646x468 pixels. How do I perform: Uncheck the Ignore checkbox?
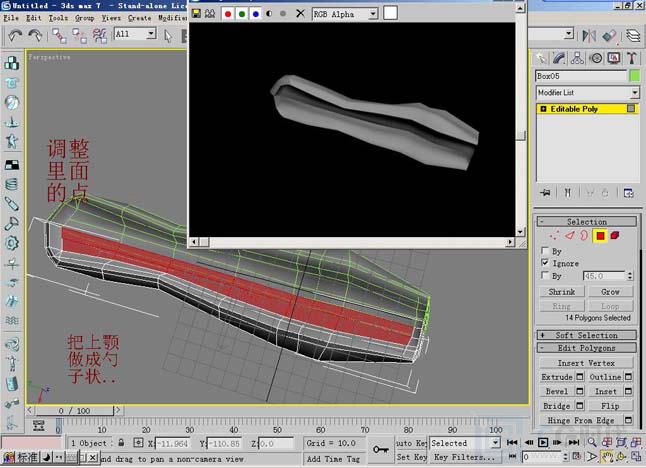[x=545, y=262]
